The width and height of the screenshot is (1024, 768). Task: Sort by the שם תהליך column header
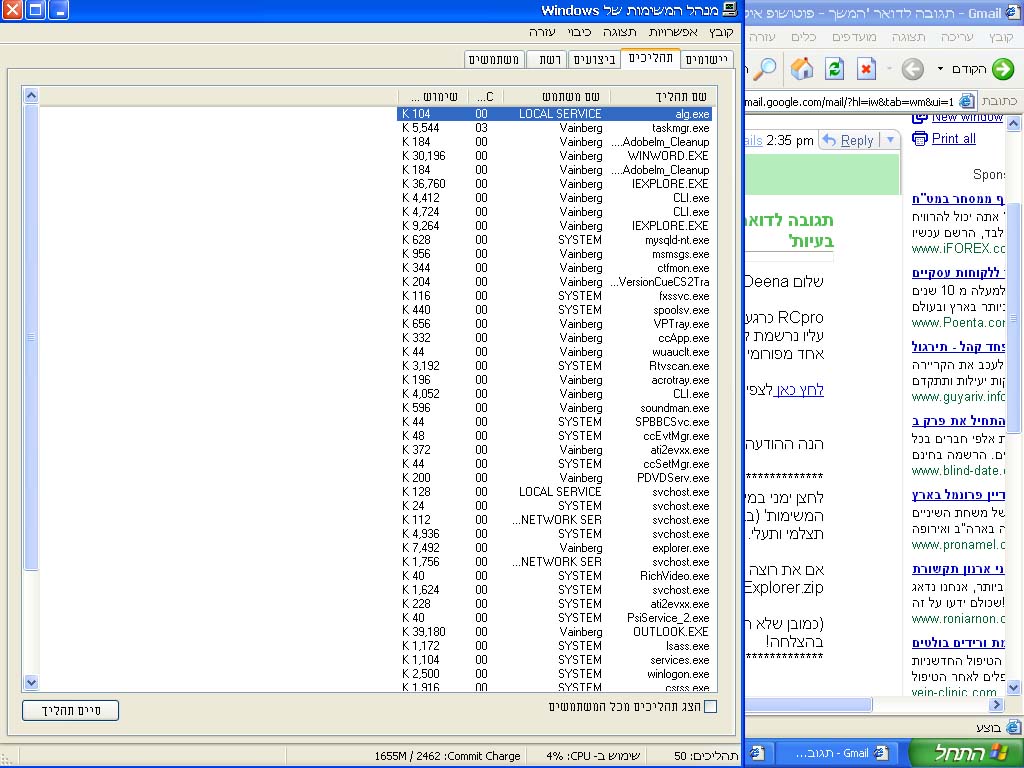[660, 96]
